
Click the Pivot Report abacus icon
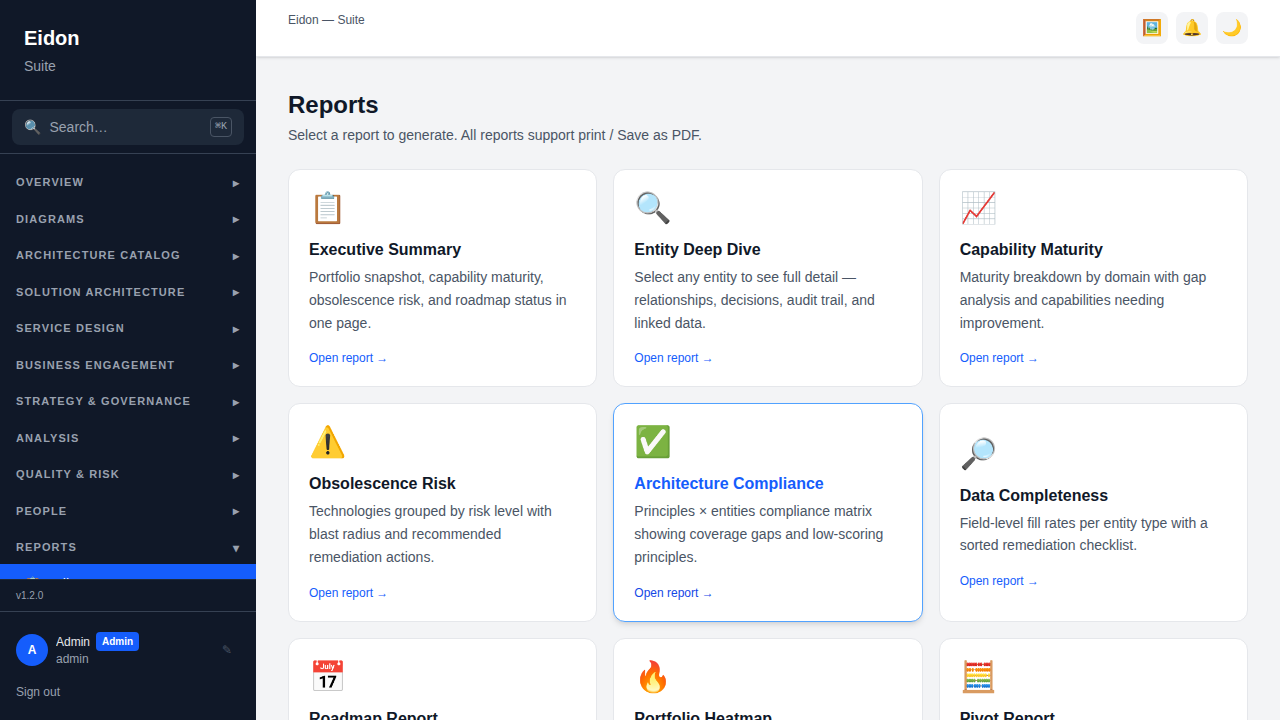click(x=978, y=677)
